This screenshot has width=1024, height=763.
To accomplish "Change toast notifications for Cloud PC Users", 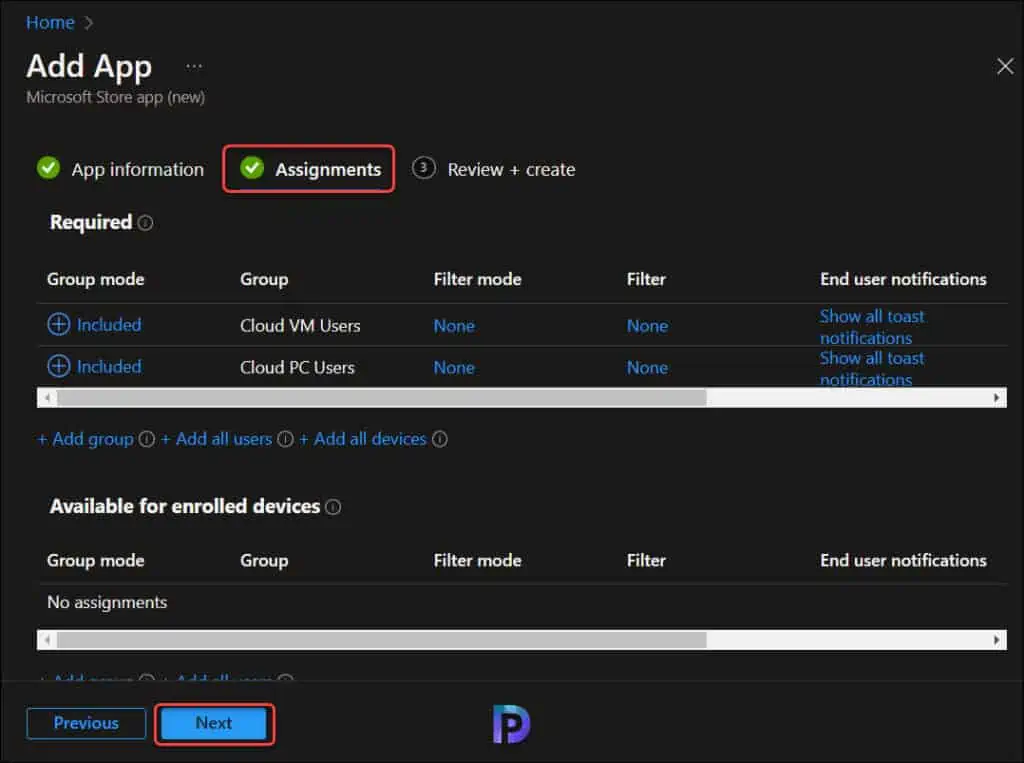I will pos(872,368).
